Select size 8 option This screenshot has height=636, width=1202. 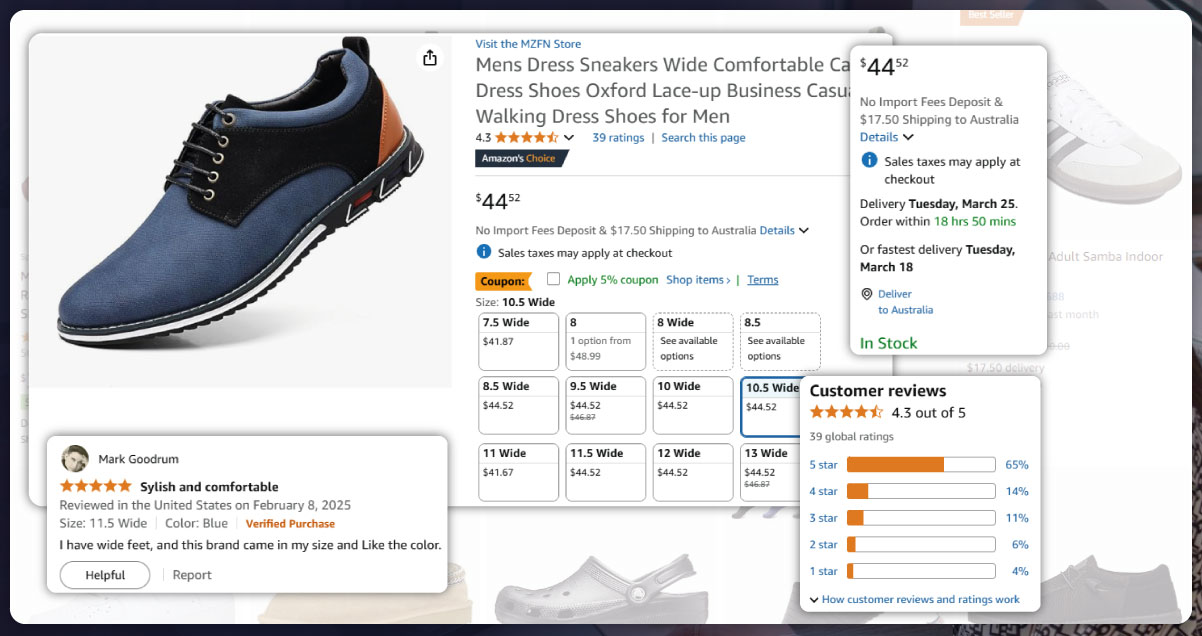tap(605, 342)
